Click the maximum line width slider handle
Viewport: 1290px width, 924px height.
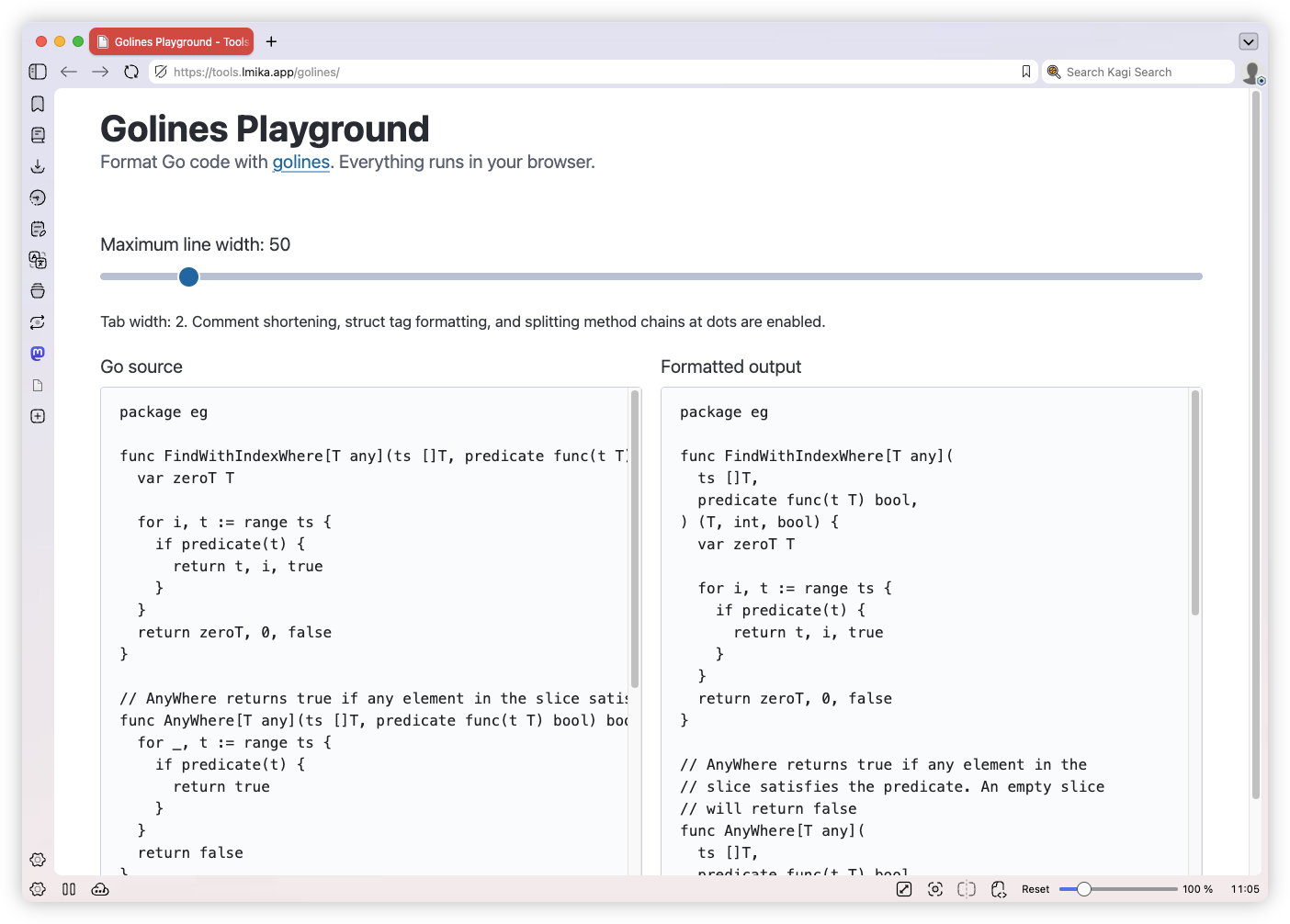point(188,276)
